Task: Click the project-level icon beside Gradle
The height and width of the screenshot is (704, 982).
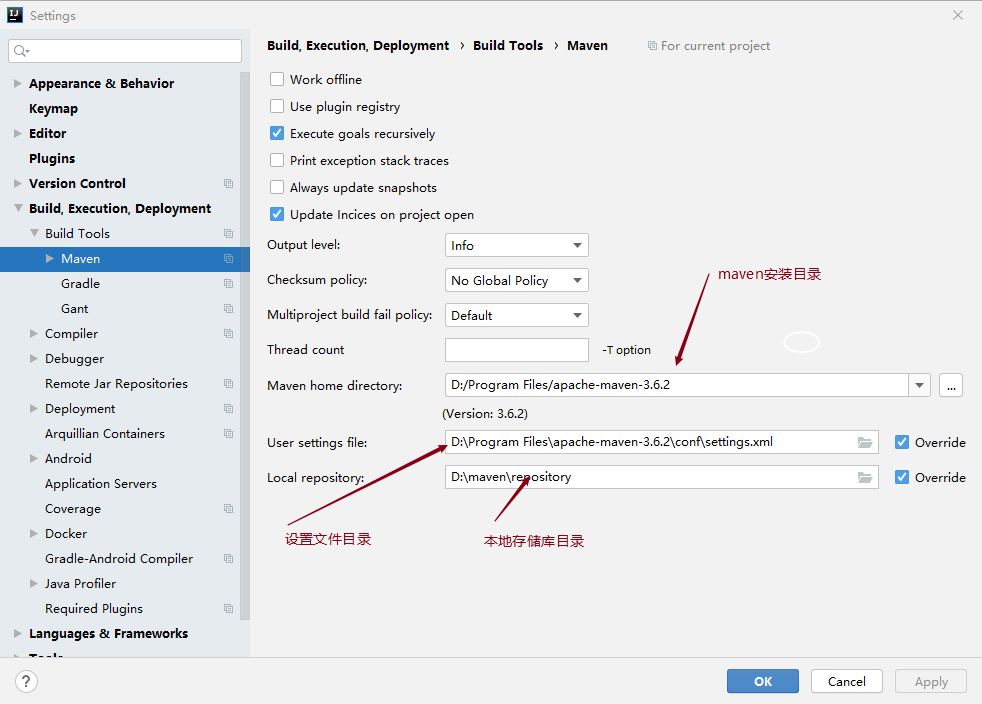Action: pyautogui.click(x=229, y=284)
